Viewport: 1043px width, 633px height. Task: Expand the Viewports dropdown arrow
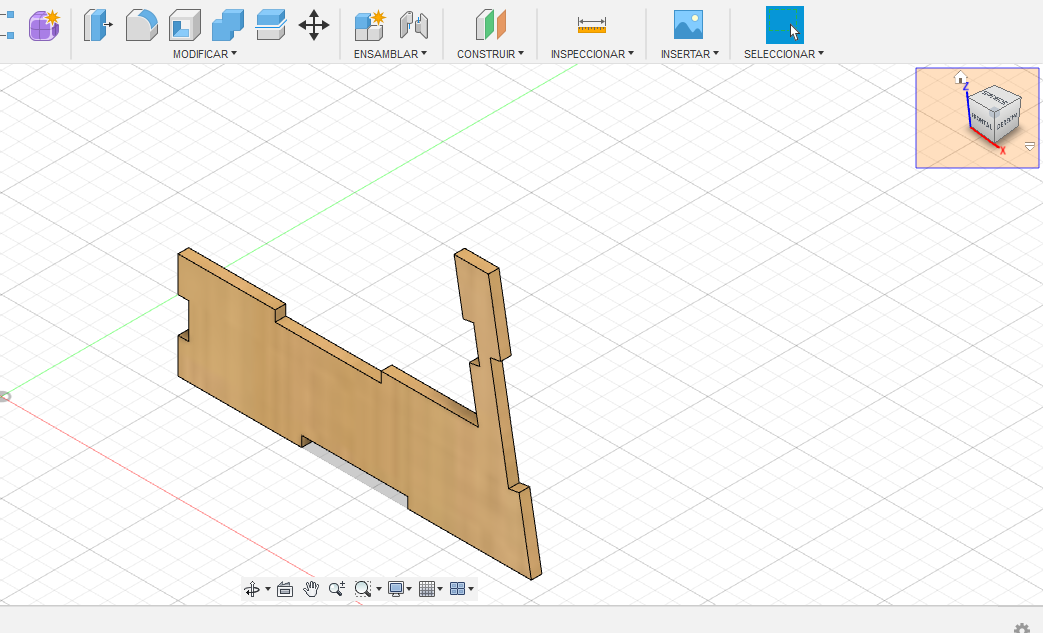[471, 589]
